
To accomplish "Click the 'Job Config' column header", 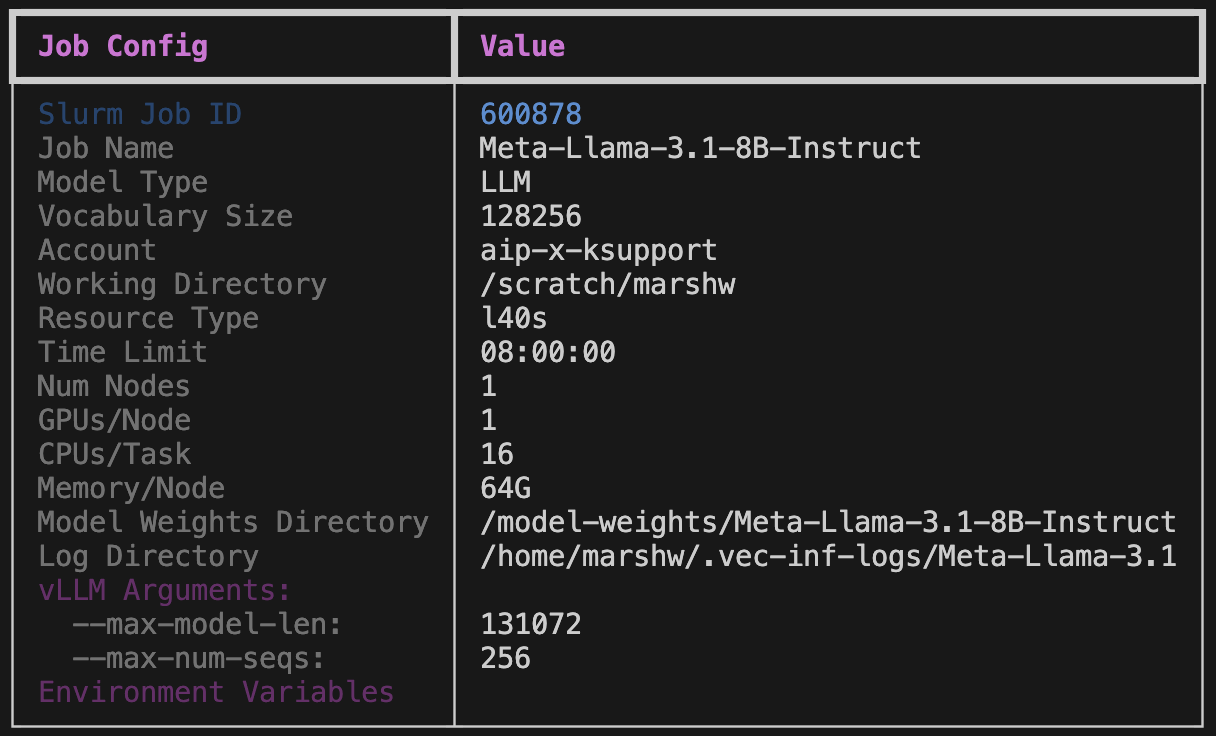I will point(123,46).
